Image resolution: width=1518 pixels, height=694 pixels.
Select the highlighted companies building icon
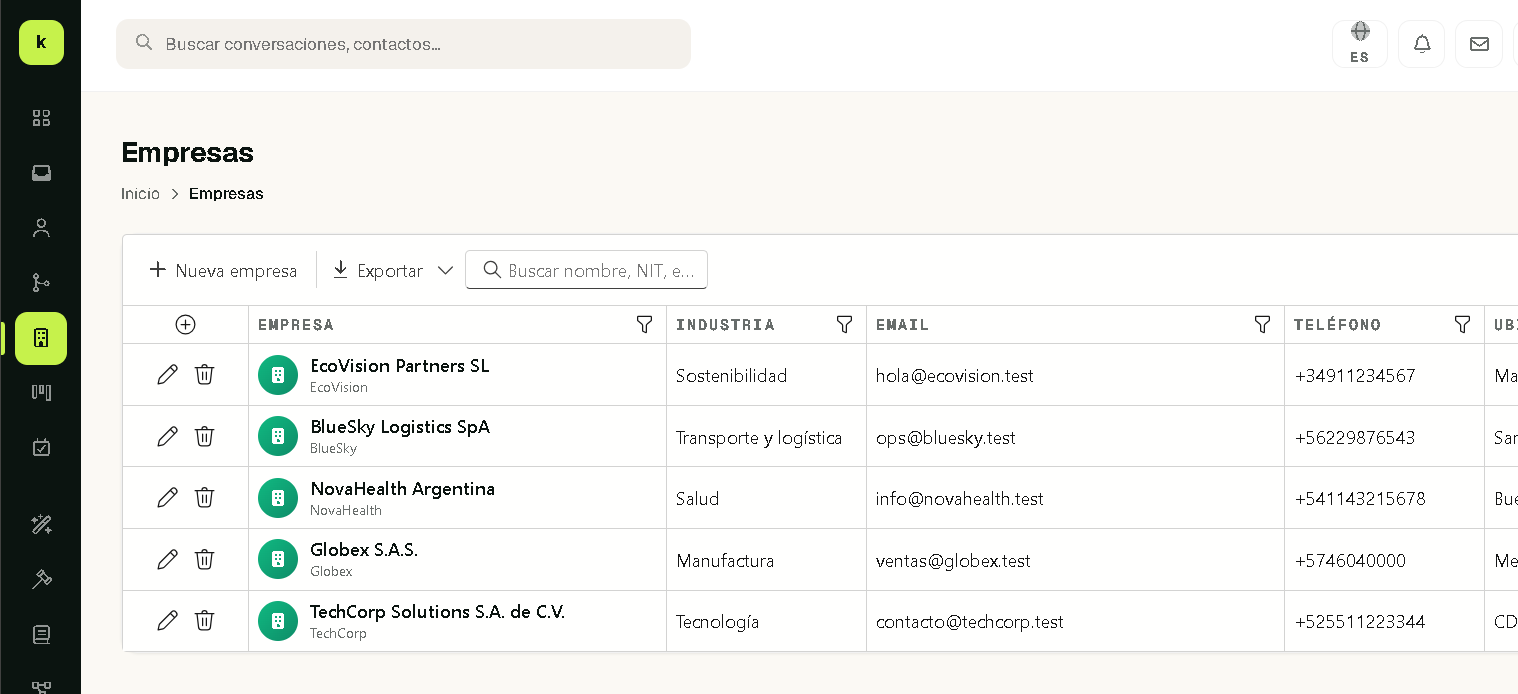[x=41, y=338]
